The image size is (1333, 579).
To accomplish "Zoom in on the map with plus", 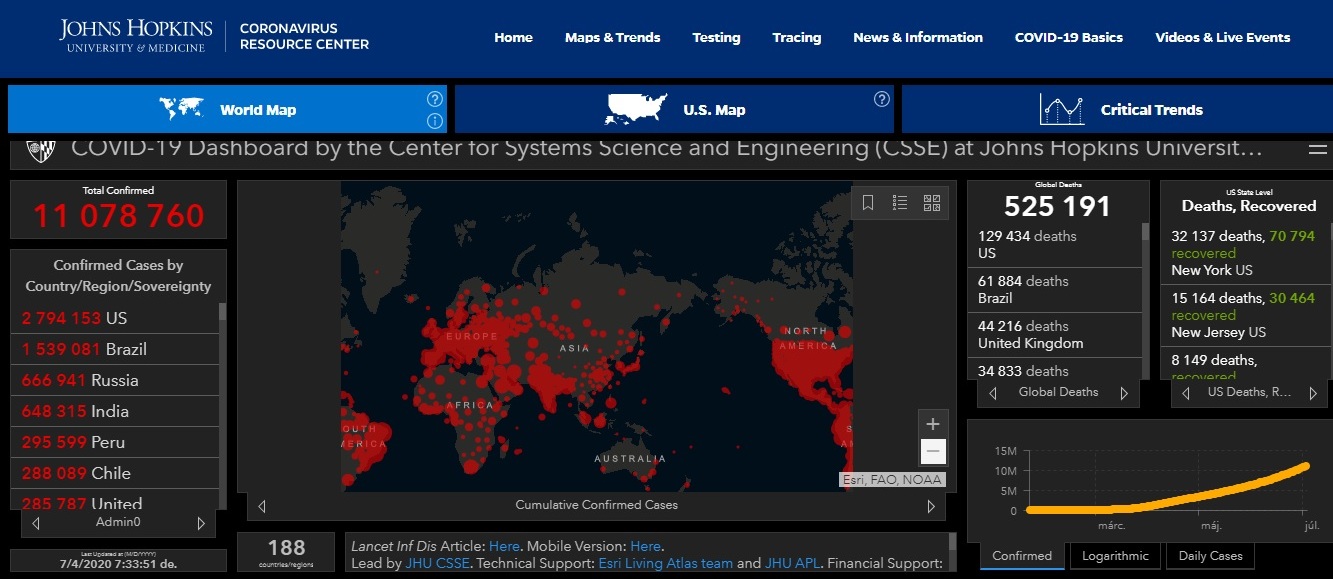I will [x=932, y=424].
